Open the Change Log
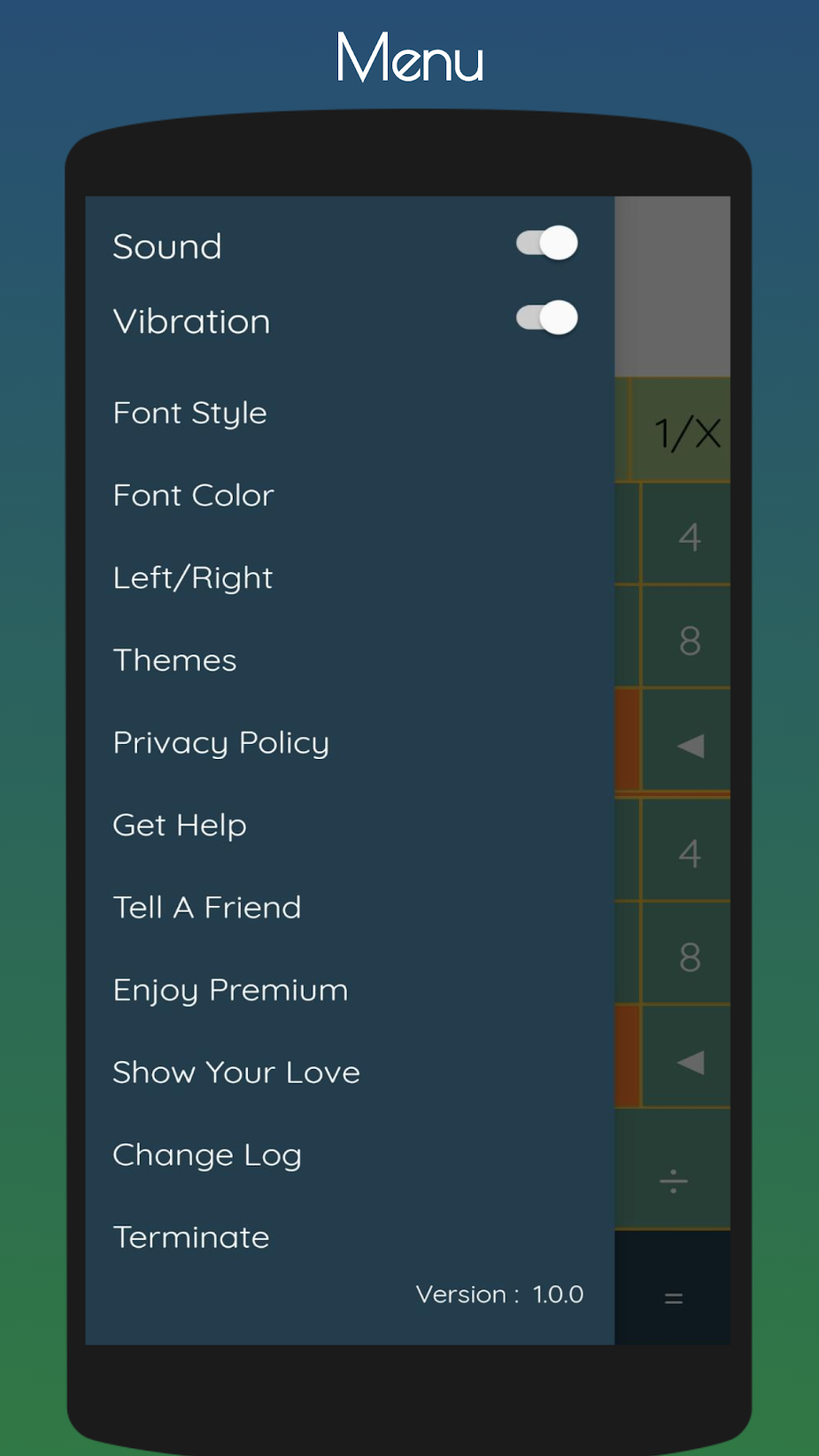 click(207, 1154)
